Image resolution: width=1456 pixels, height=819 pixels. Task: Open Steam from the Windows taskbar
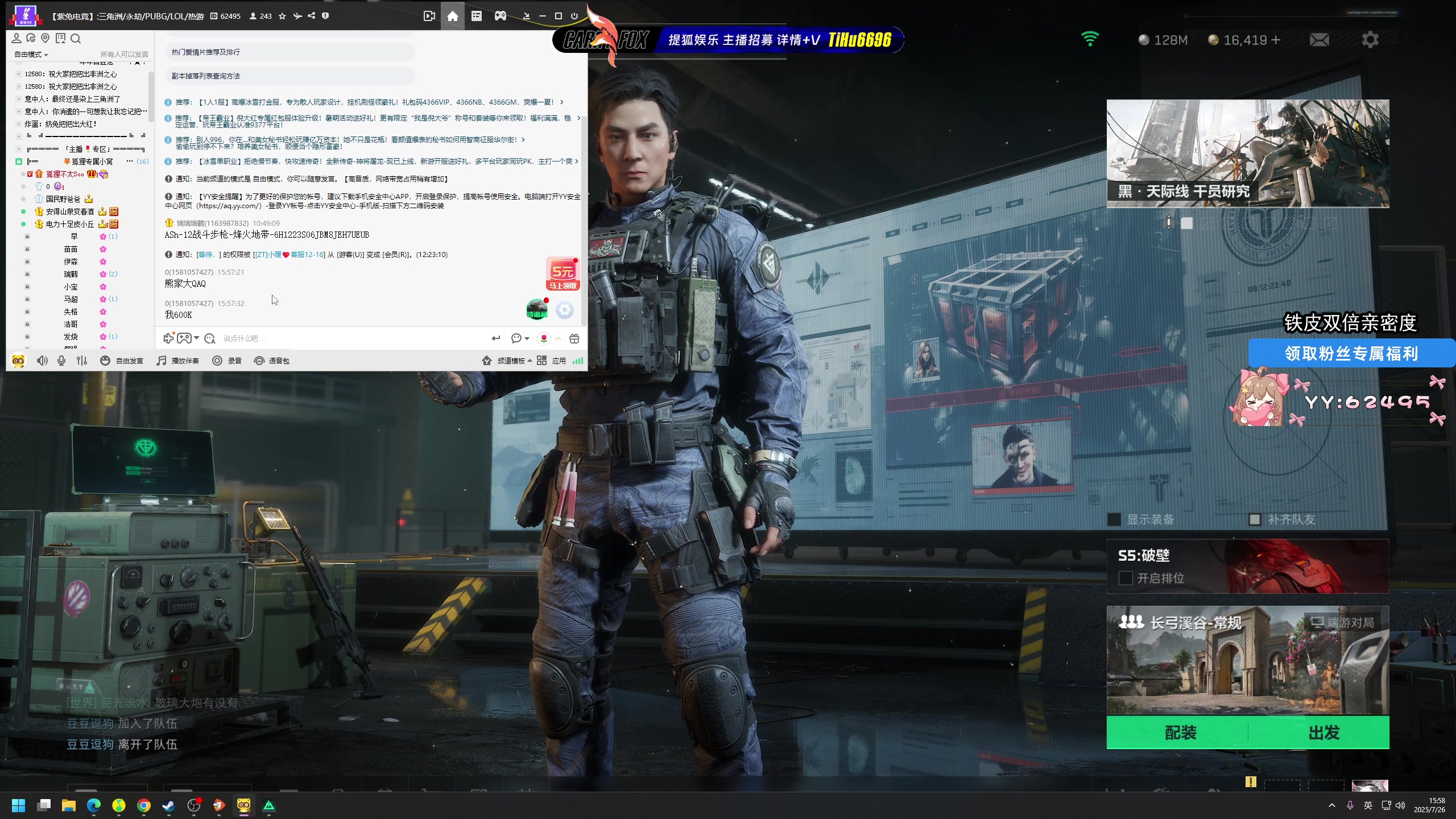click(169, 805)
